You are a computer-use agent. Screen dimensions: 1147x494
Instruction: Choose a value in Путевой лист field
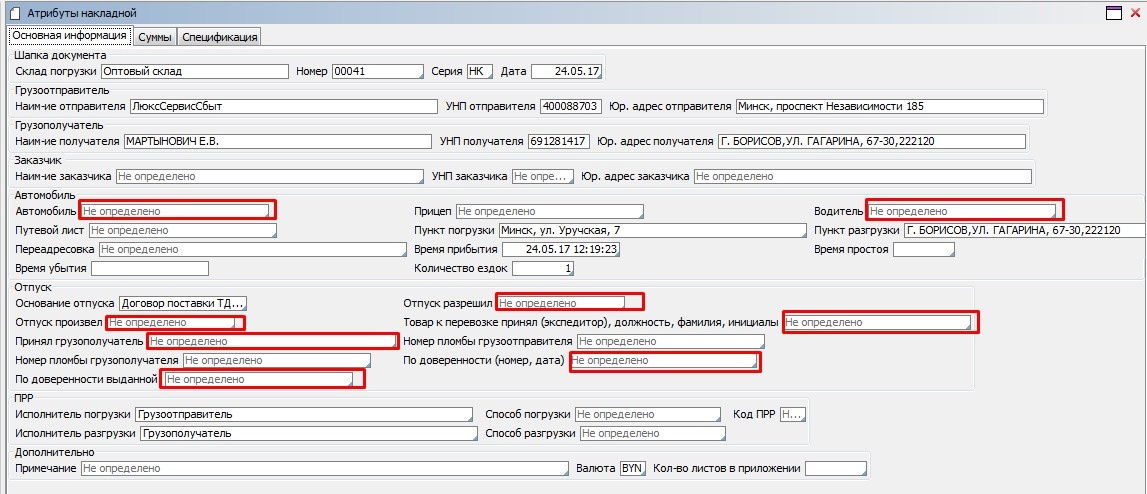point(180,230)
